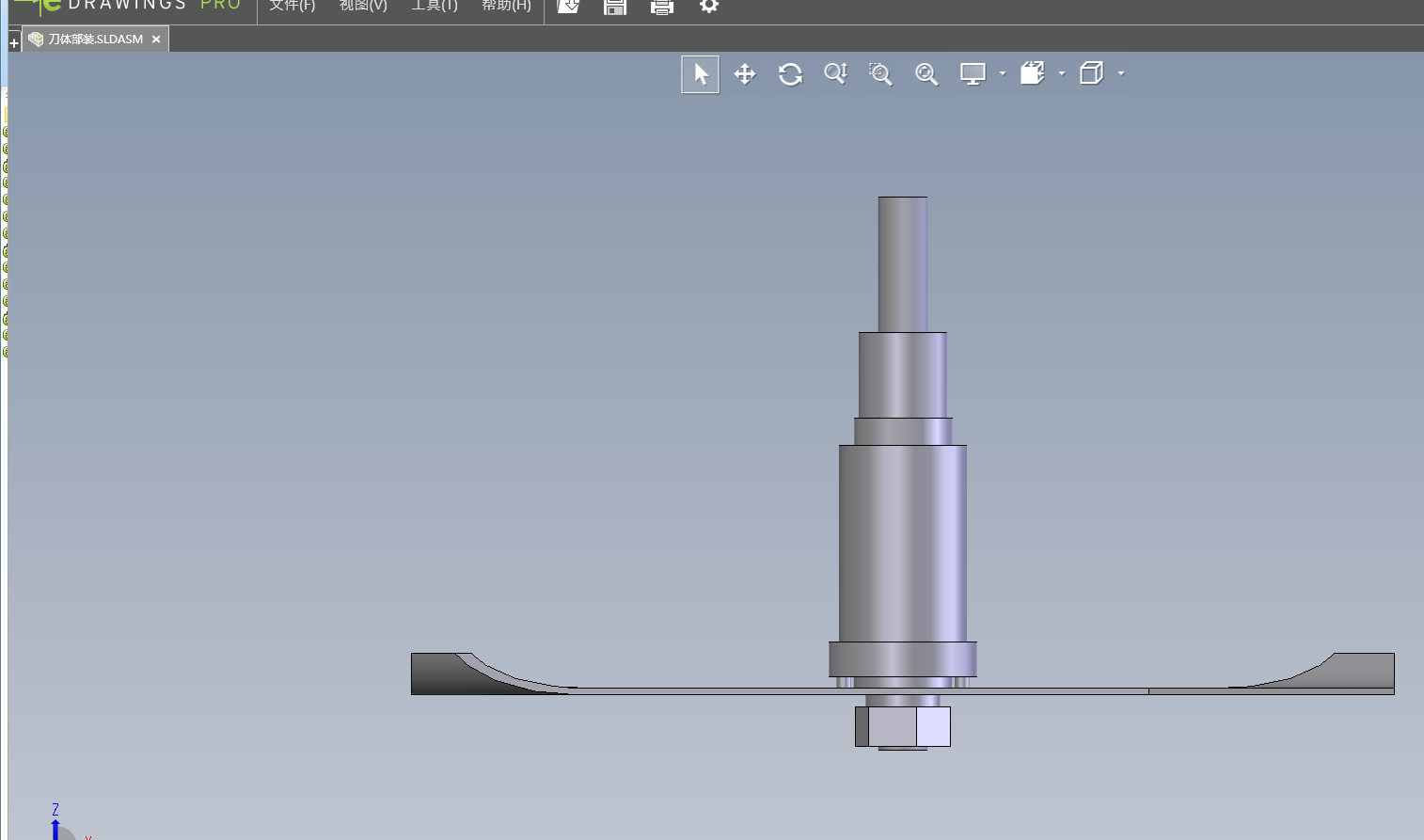Open the 文件(F) menu
1424x840 pixels.
(x=292, y=6)
